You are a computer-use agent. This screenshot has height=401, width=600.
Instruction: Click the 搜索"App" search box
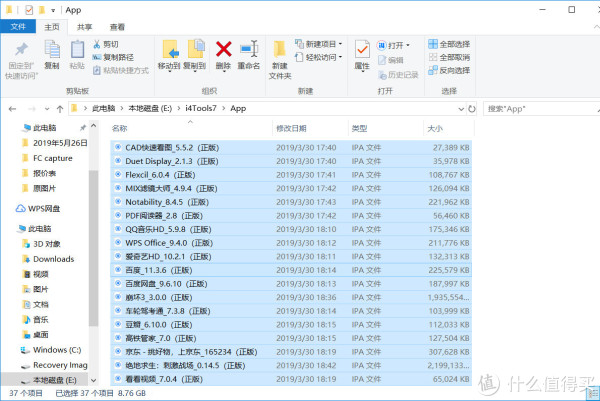tap(541, 109)
